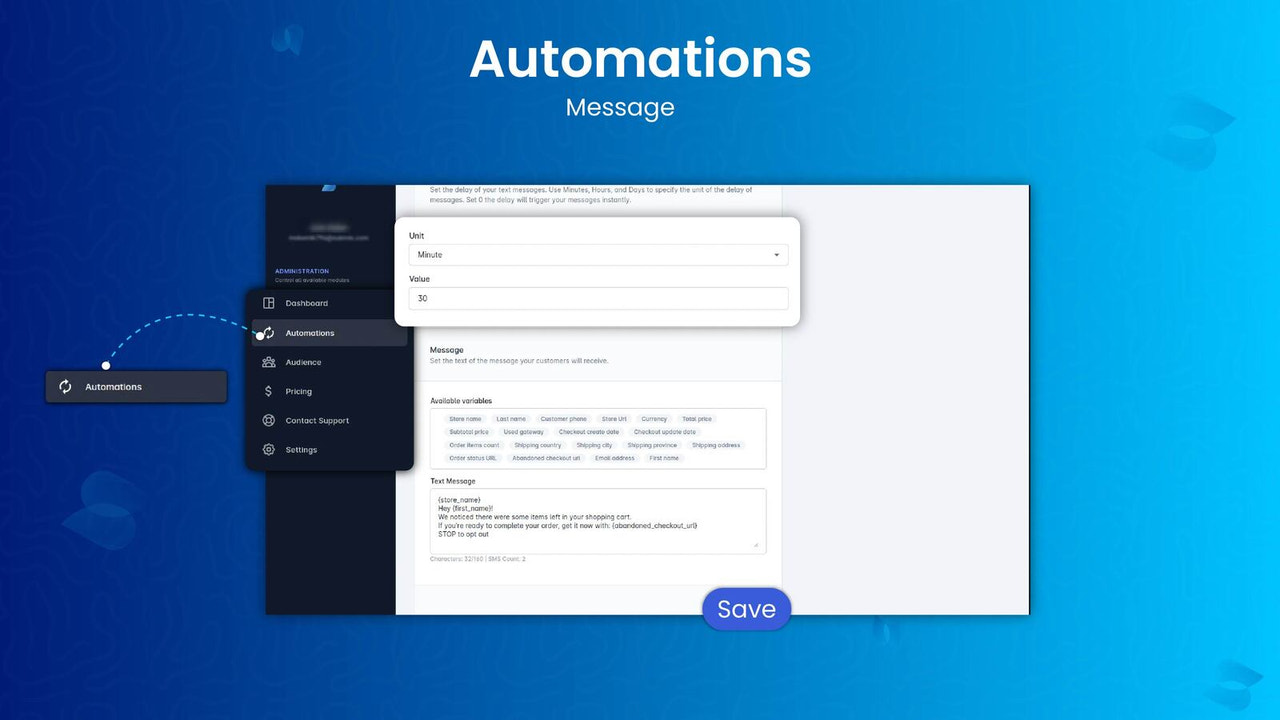Click the Contact Support menu link
Screen dimensions: 1280x720
click(x=317, y=420)
